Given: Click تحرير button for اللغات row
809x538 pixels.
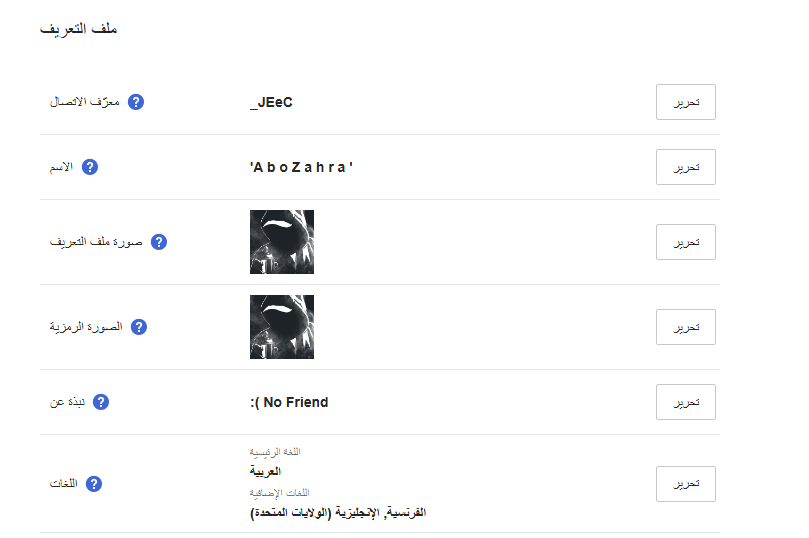Looking at the screenshot, I should click(x=685, y=484).
